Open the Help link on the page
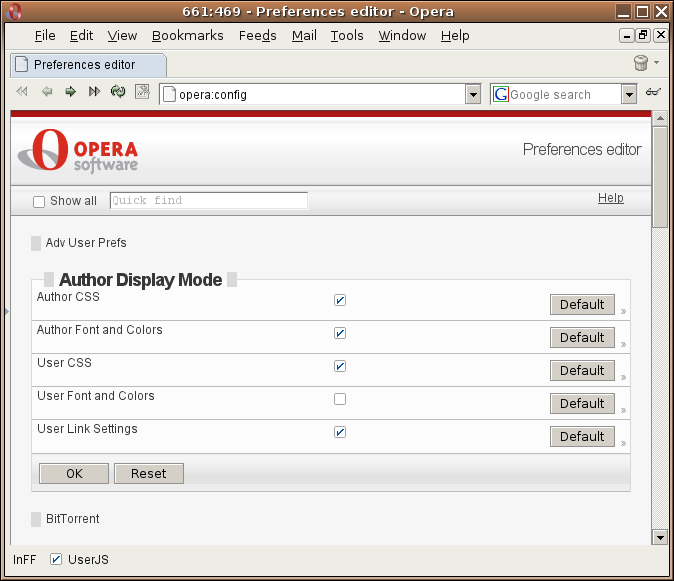This screenshot has height=581, width=674. pos(610,198)
